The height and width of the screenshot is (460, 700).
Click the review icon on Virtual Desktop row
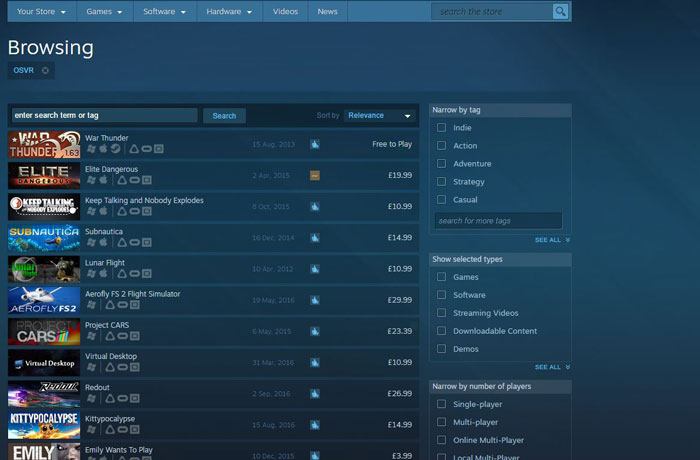(x=315, y=362)
